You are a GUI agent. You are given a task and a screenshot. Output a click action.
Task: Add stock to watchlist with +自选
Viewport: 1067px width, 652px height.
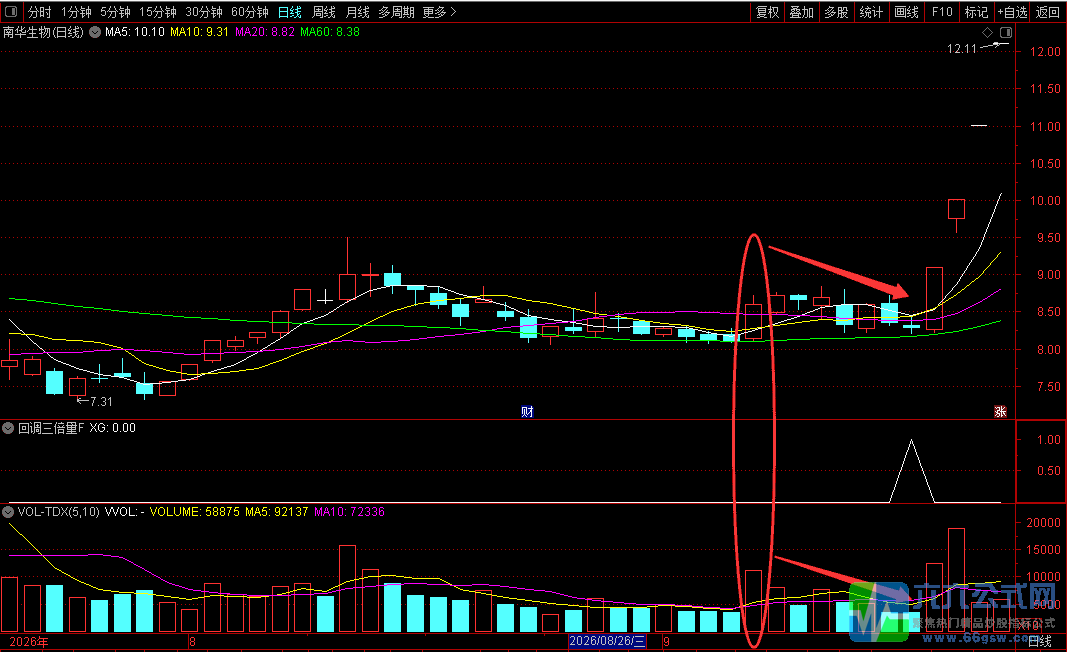click(1013, 12)
